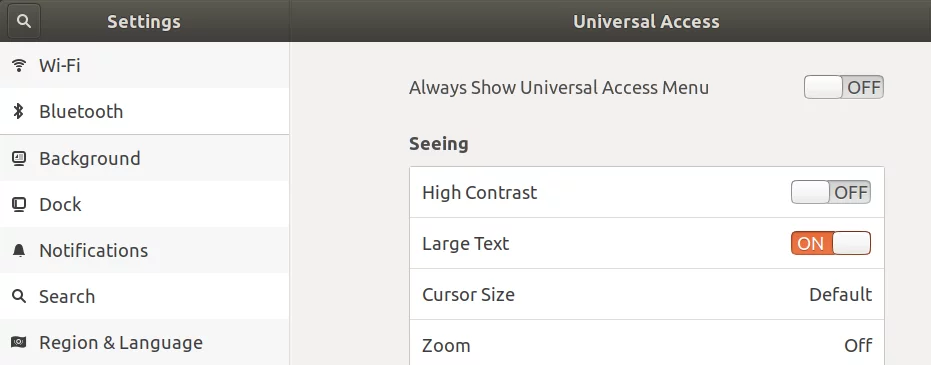Turn on the High Contrast switch
This screenshot has width=931, height=365.
coord(831,192)
